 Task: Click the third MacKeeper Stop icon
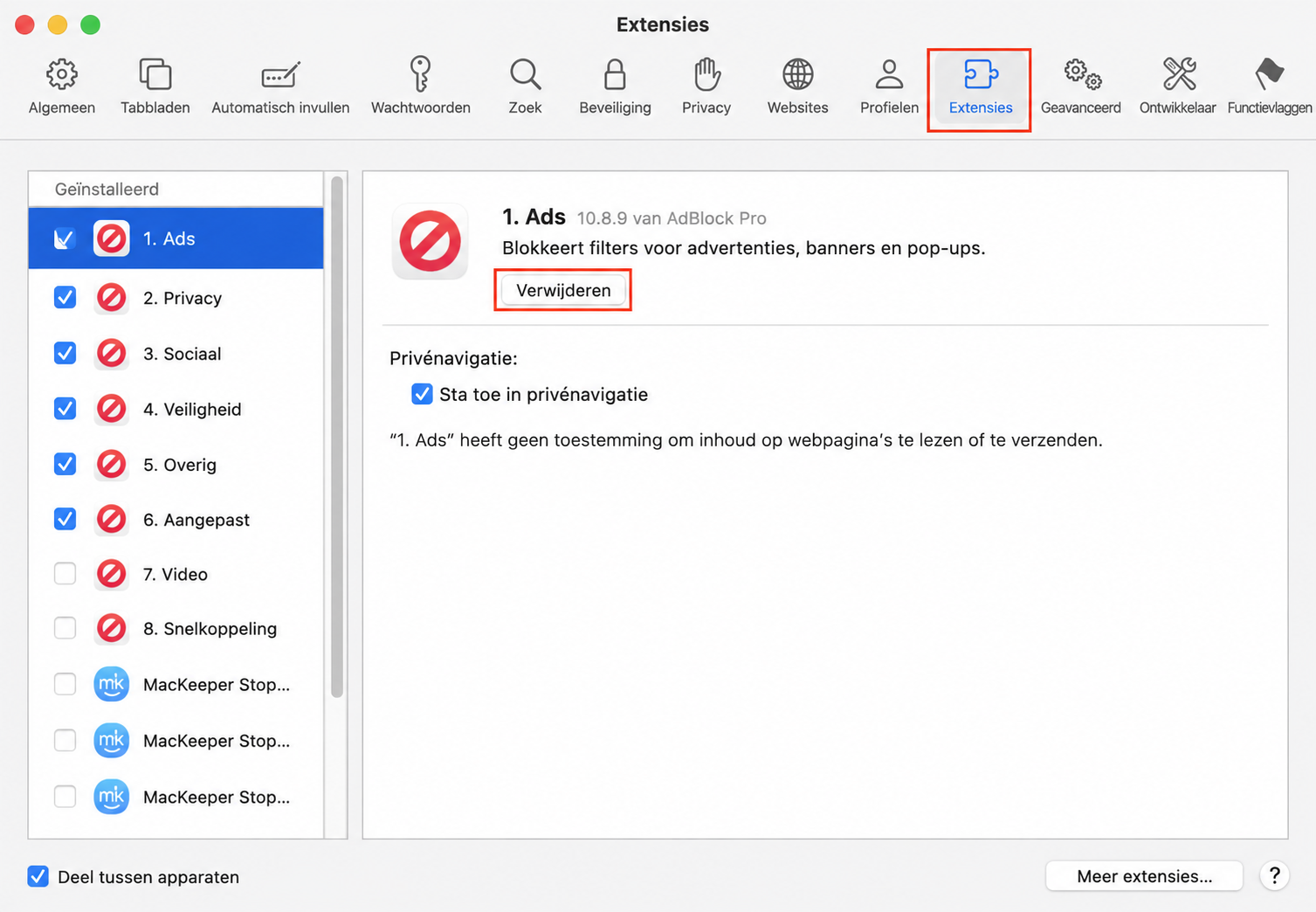point(112,797)
